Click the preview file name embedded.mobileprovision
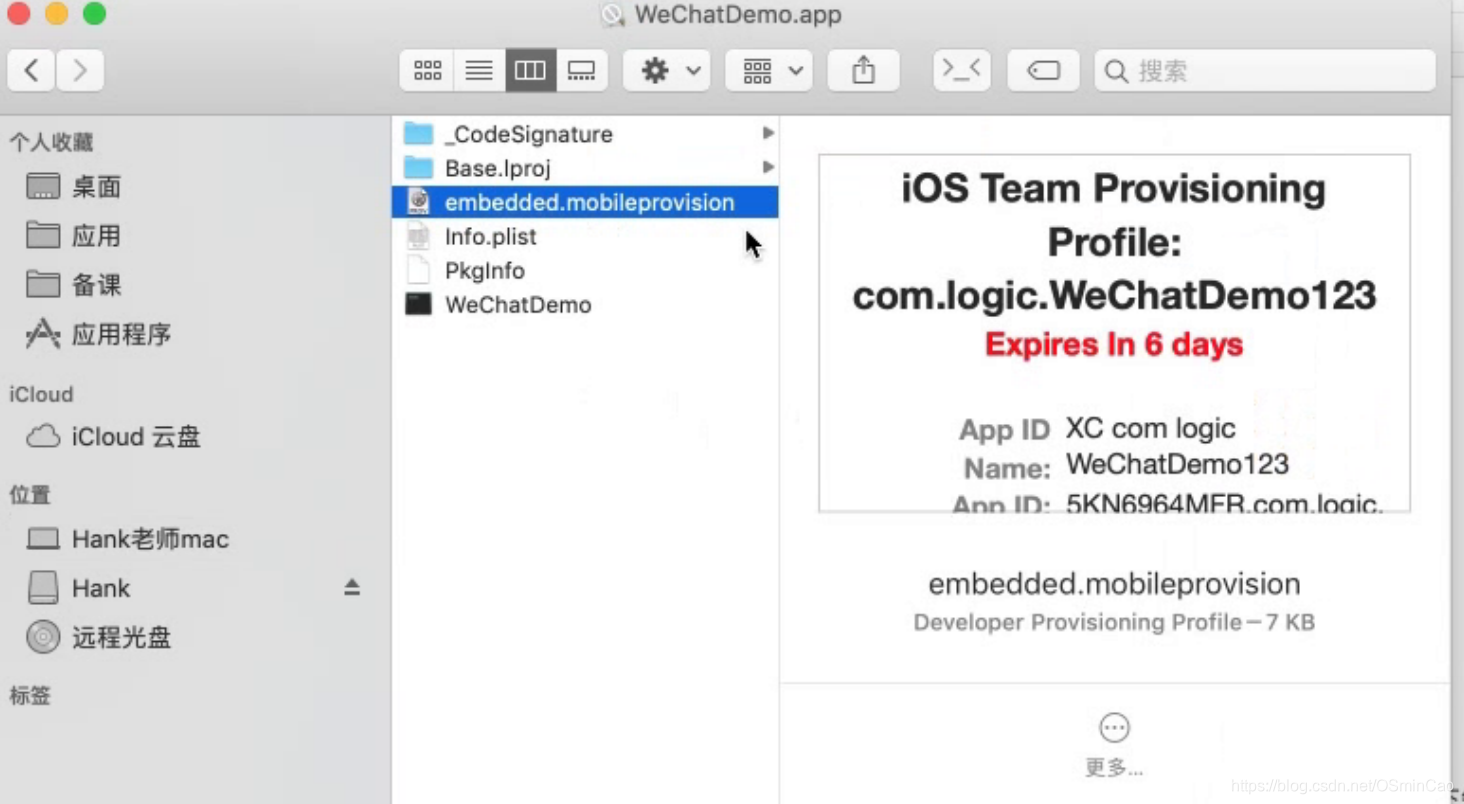This screenshot has width=1464, height=804. click(x=1114, y=584)
